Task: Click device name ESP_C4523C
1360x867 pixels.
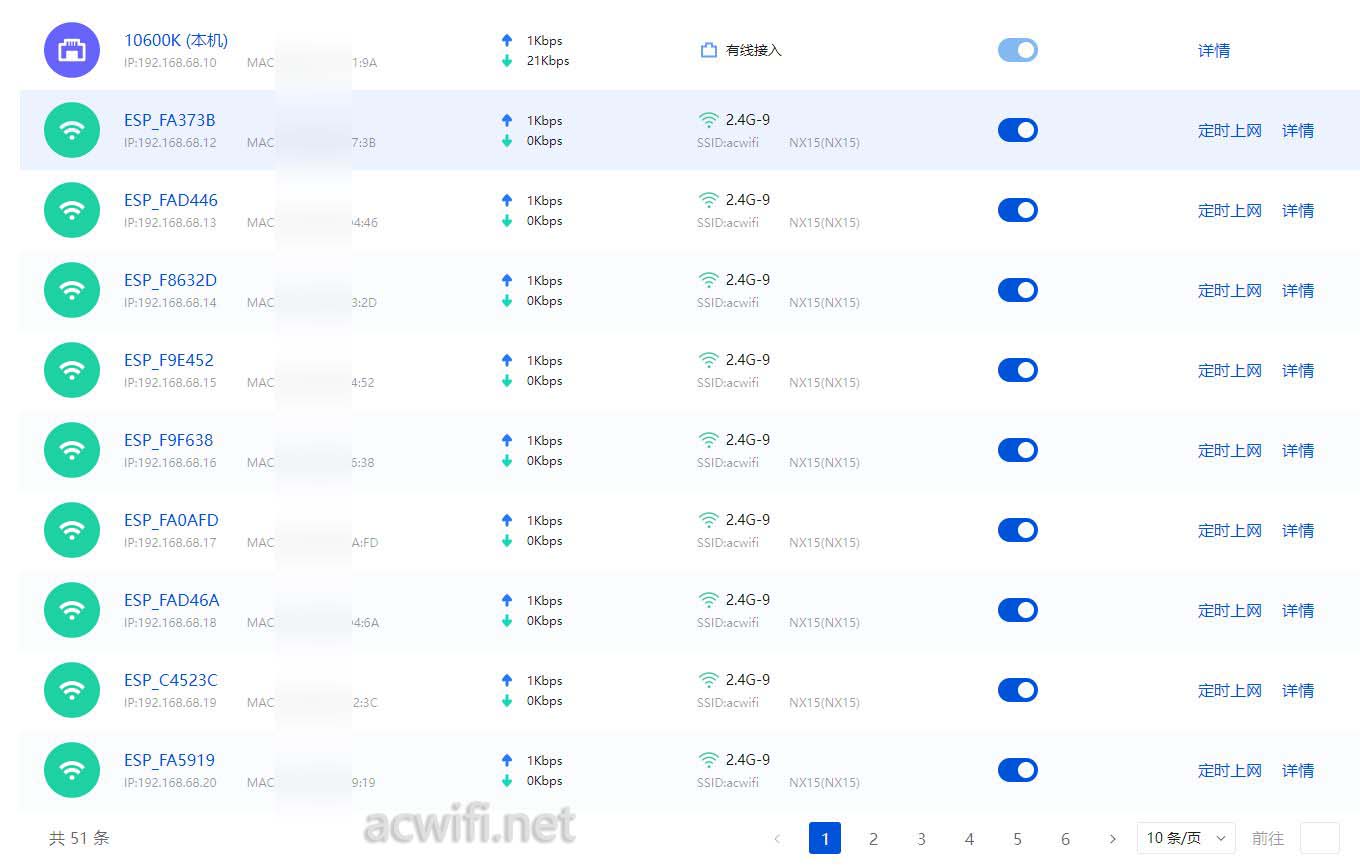Action: [171, 680]
